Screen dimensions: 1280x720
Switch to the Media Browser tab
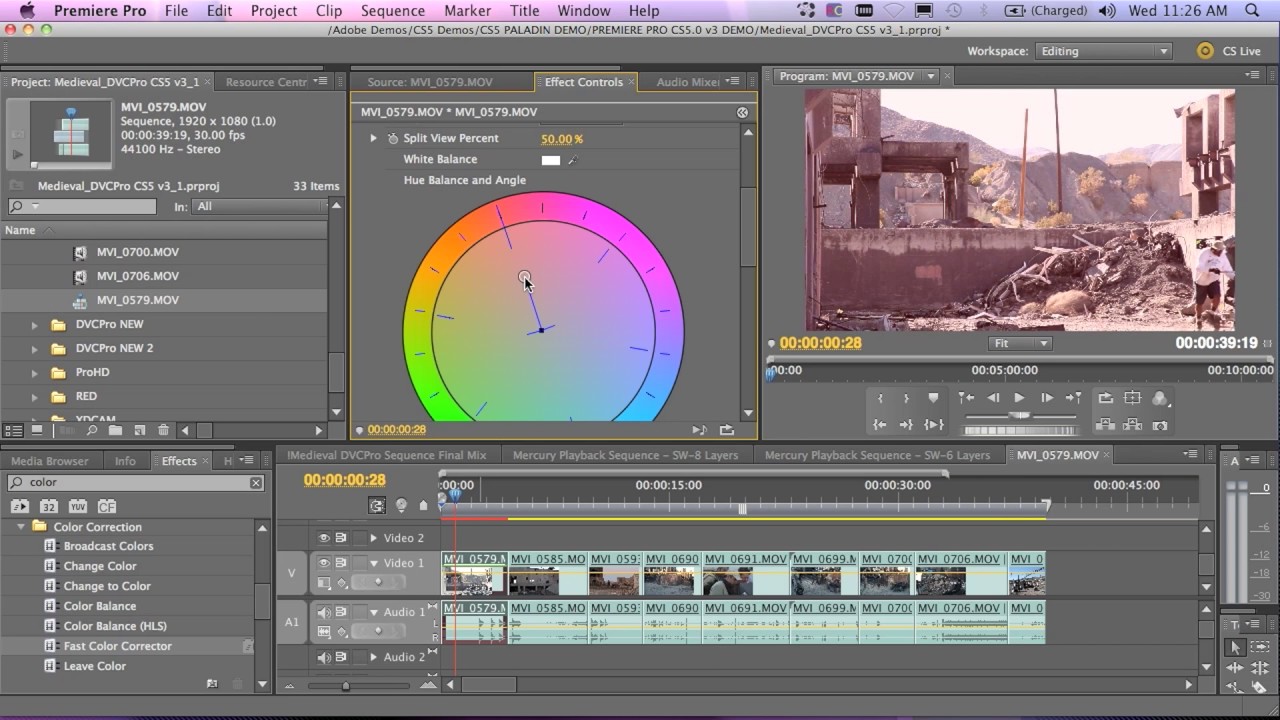pos(50,461)
